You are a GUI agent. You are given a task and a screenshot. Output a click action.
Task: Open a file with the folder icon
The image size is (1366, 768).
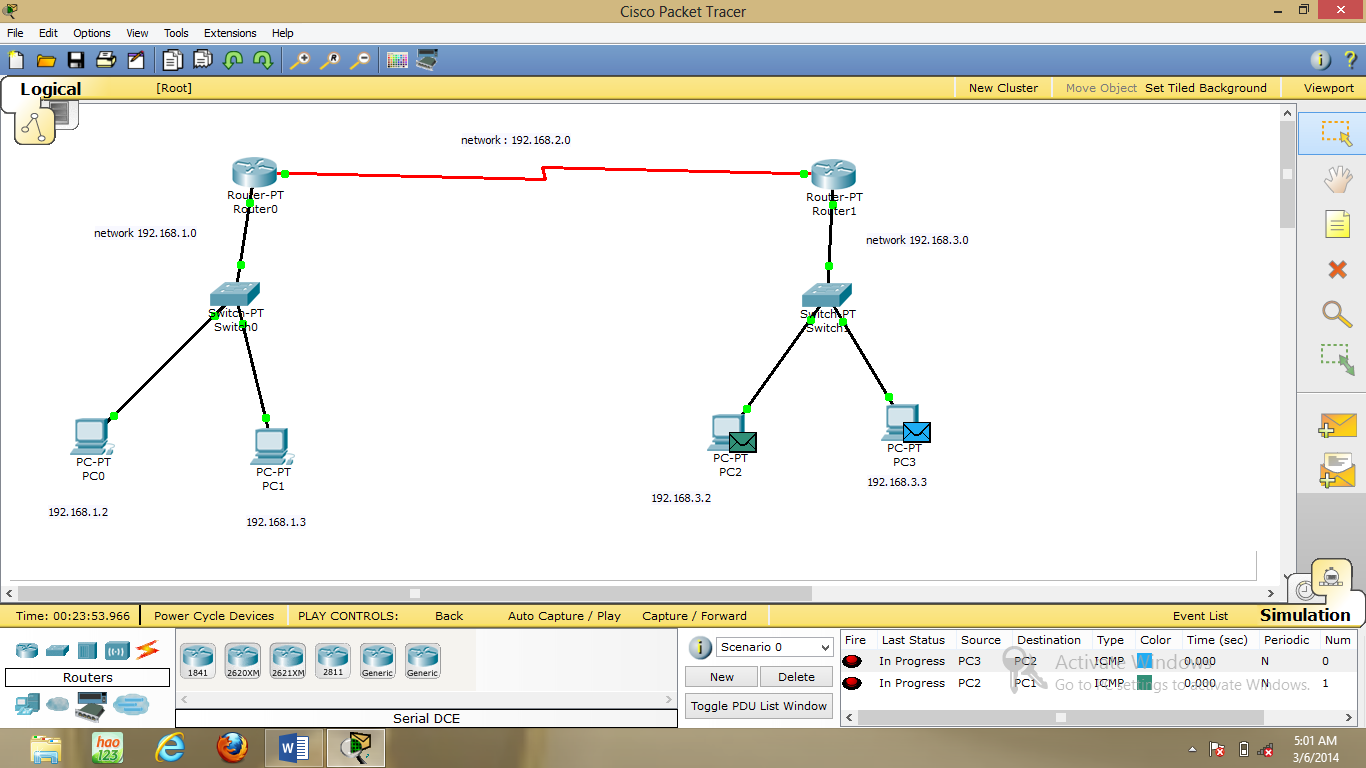point(46,60)
